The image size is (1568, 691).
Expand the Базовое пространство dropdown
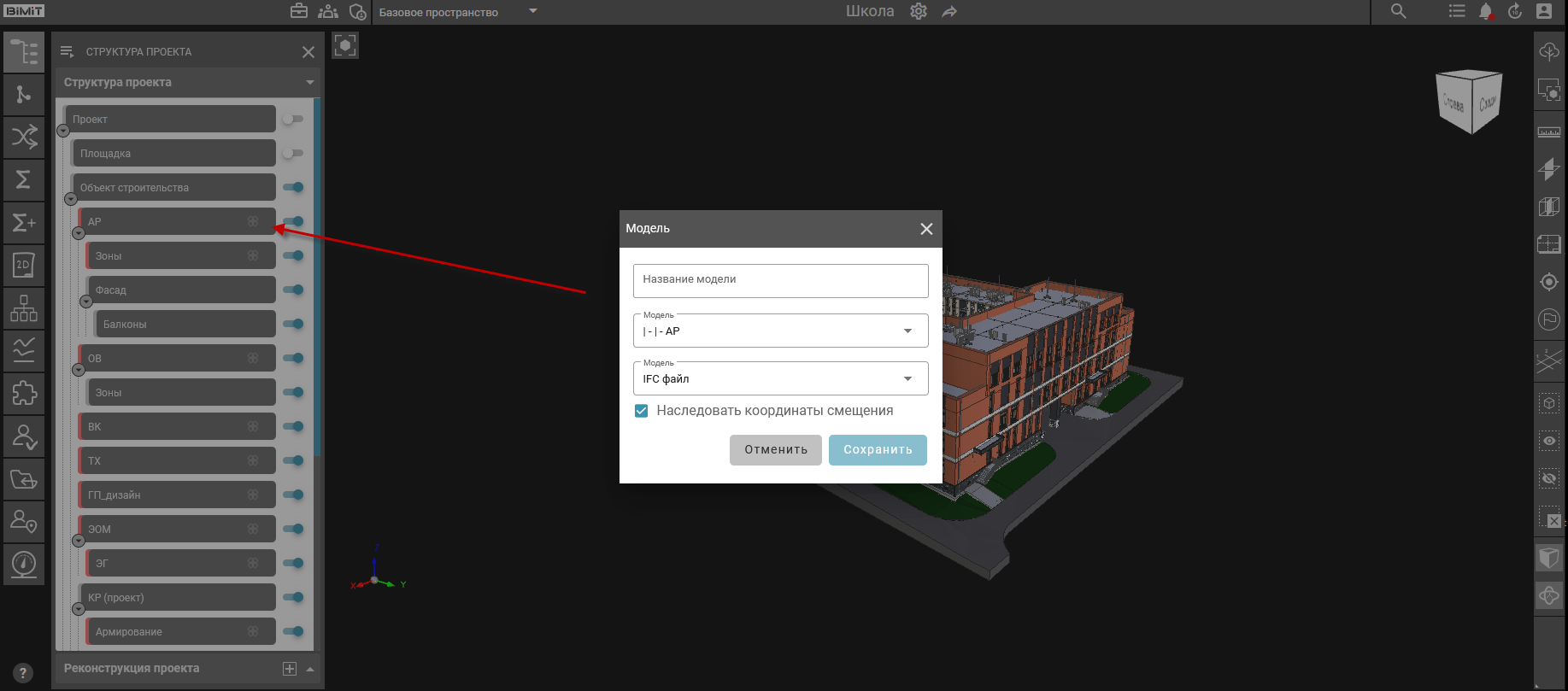point(532,12)
